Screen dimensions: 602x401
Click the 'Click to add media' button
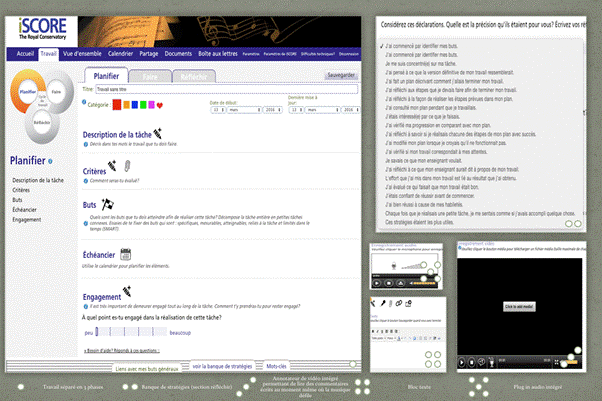coord(519,307)
